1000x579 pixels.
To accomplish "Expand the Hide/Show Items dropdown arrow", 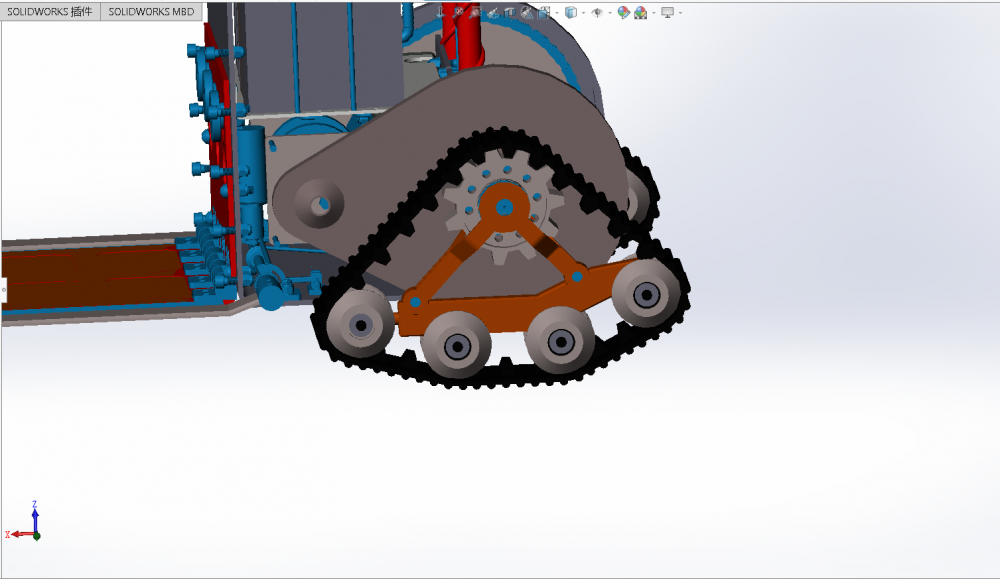I will tap(610, 13).
